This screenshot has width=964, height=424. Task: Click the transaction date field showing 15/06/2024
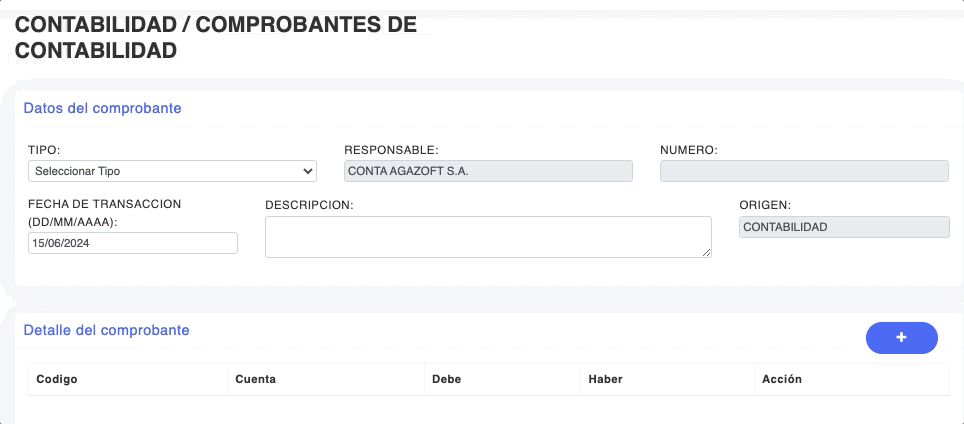pyautogui.click(x=132, y=243)
